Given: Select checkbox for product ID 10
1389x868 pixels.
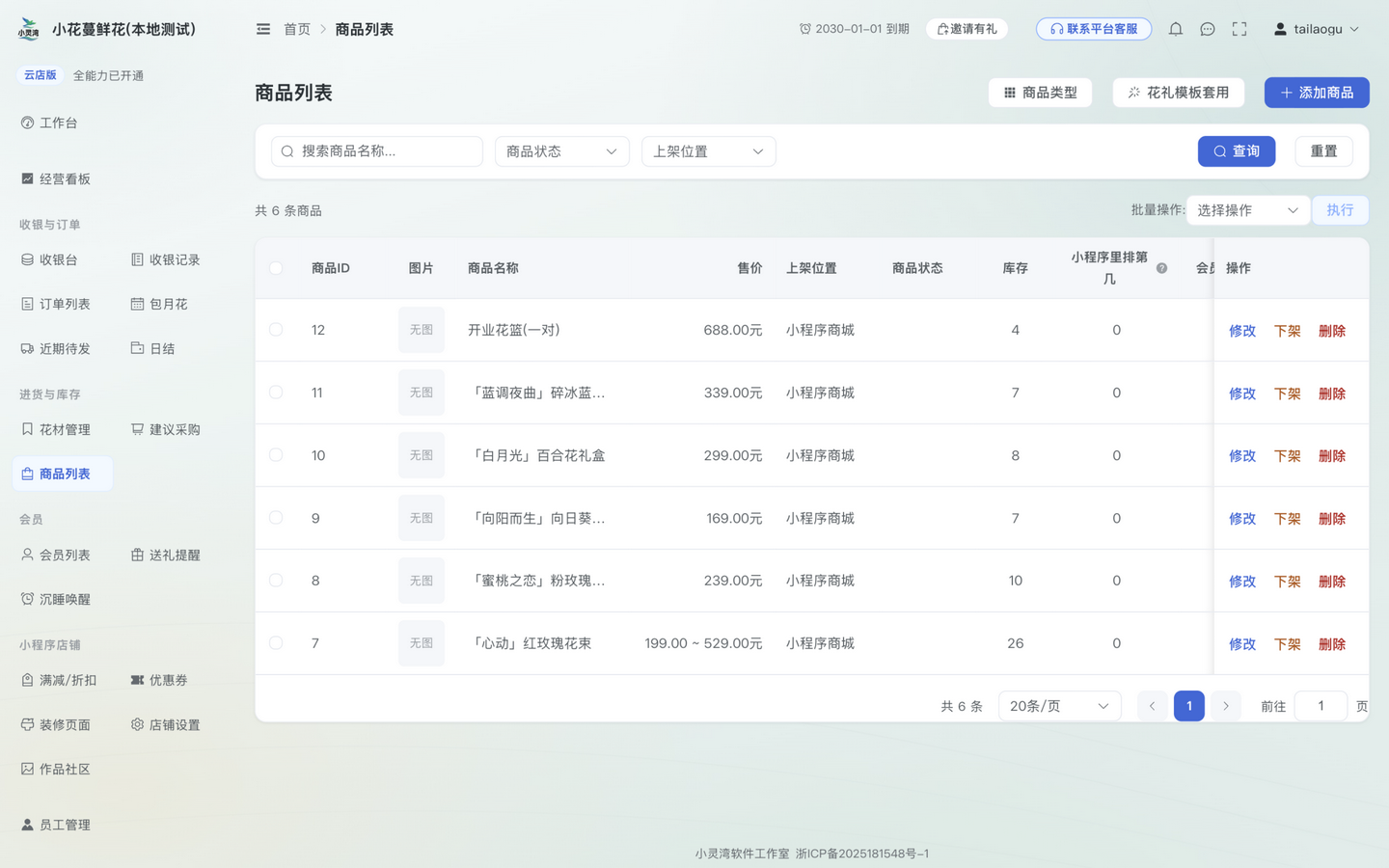Looking at the screenshot, I should [x=276, y=455].
